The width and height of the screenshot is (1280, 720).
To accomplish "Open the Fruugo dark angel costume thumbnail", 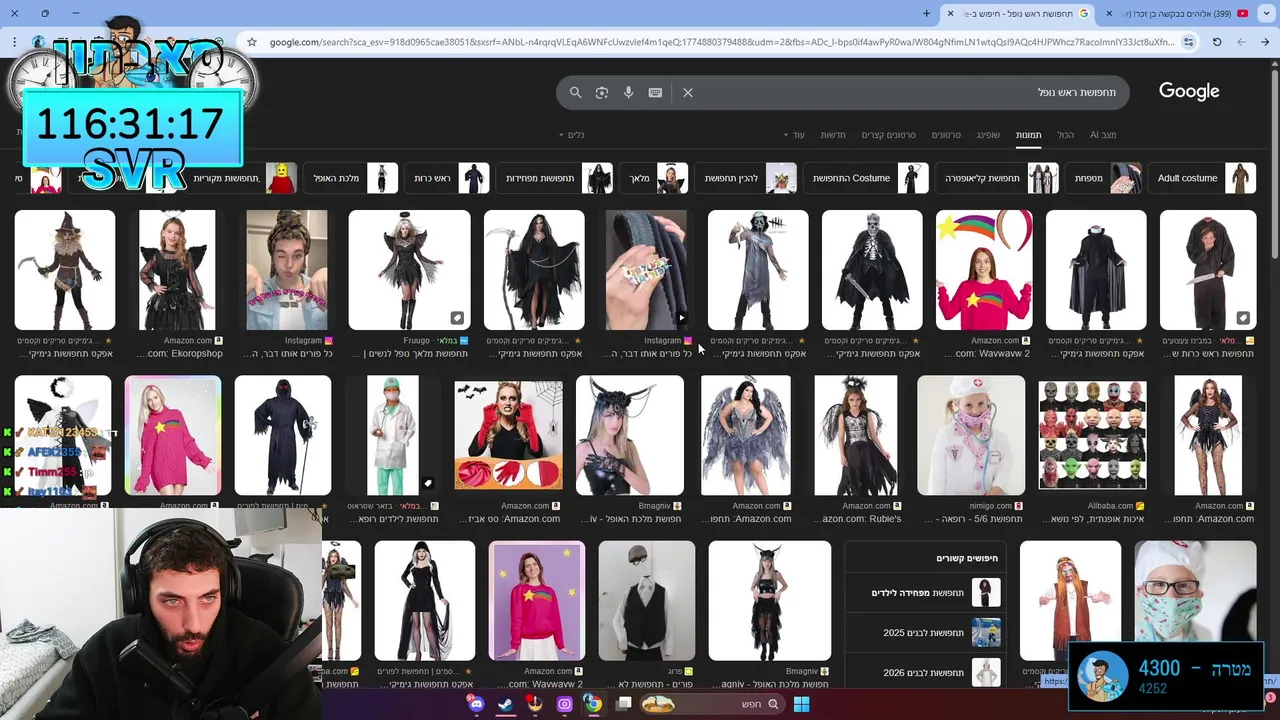I will [409, 270].
